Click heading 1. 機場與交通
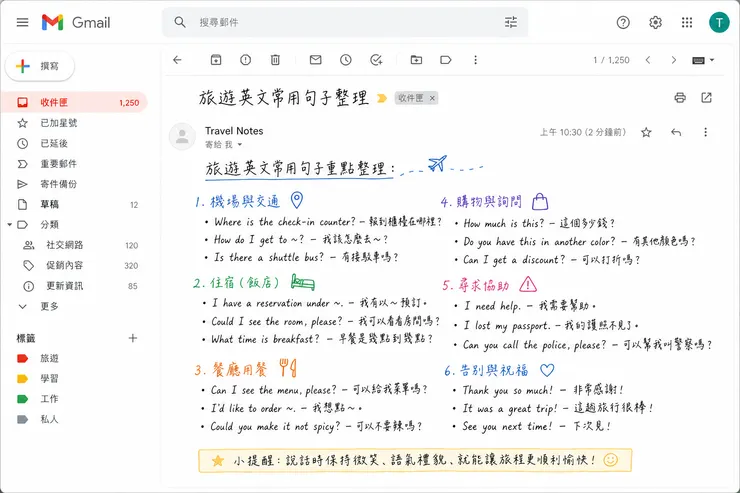 (x=237, y=201)
